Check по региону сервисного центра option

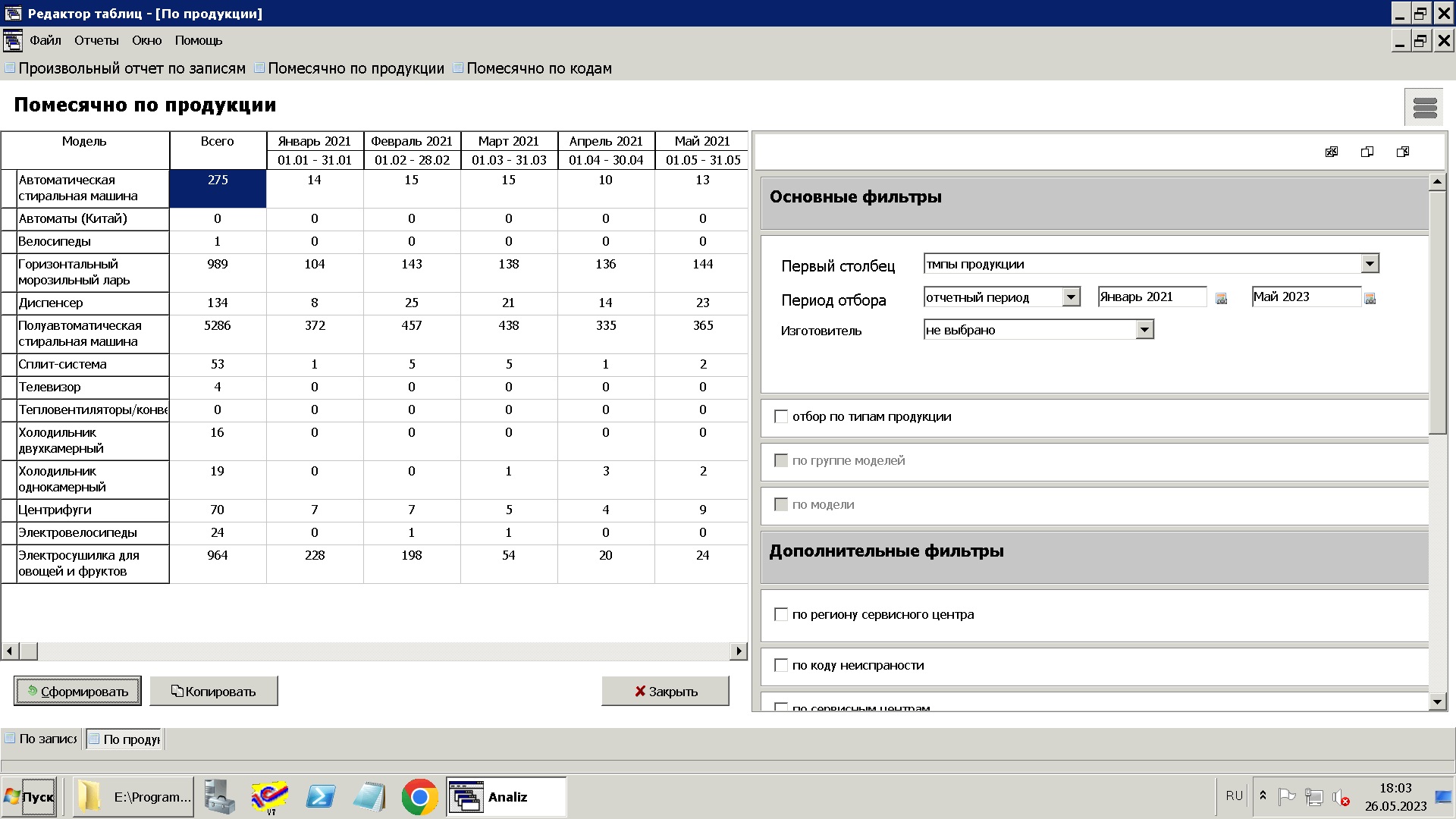point(781,614)
